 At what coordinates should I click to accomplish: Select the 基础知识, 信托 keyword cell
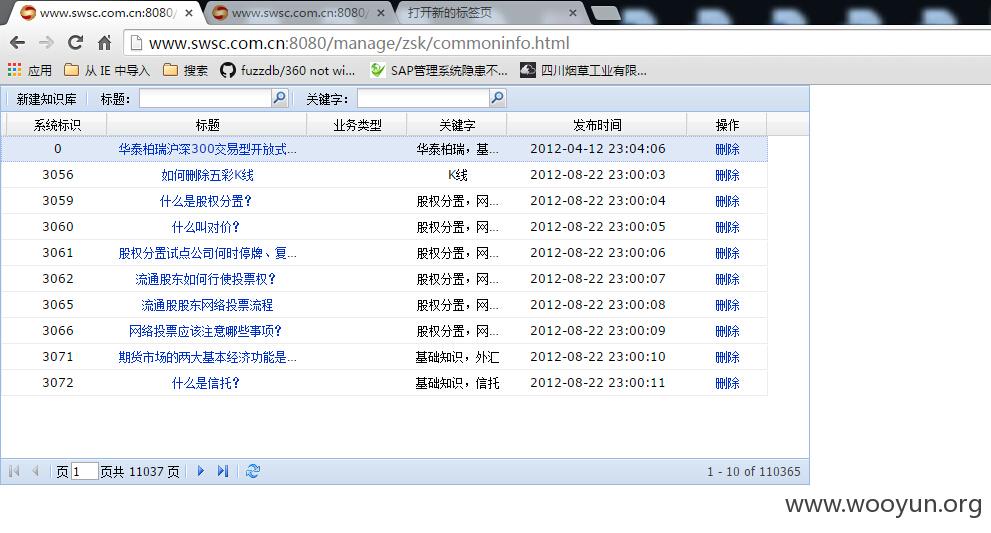[x=457, y=383]
